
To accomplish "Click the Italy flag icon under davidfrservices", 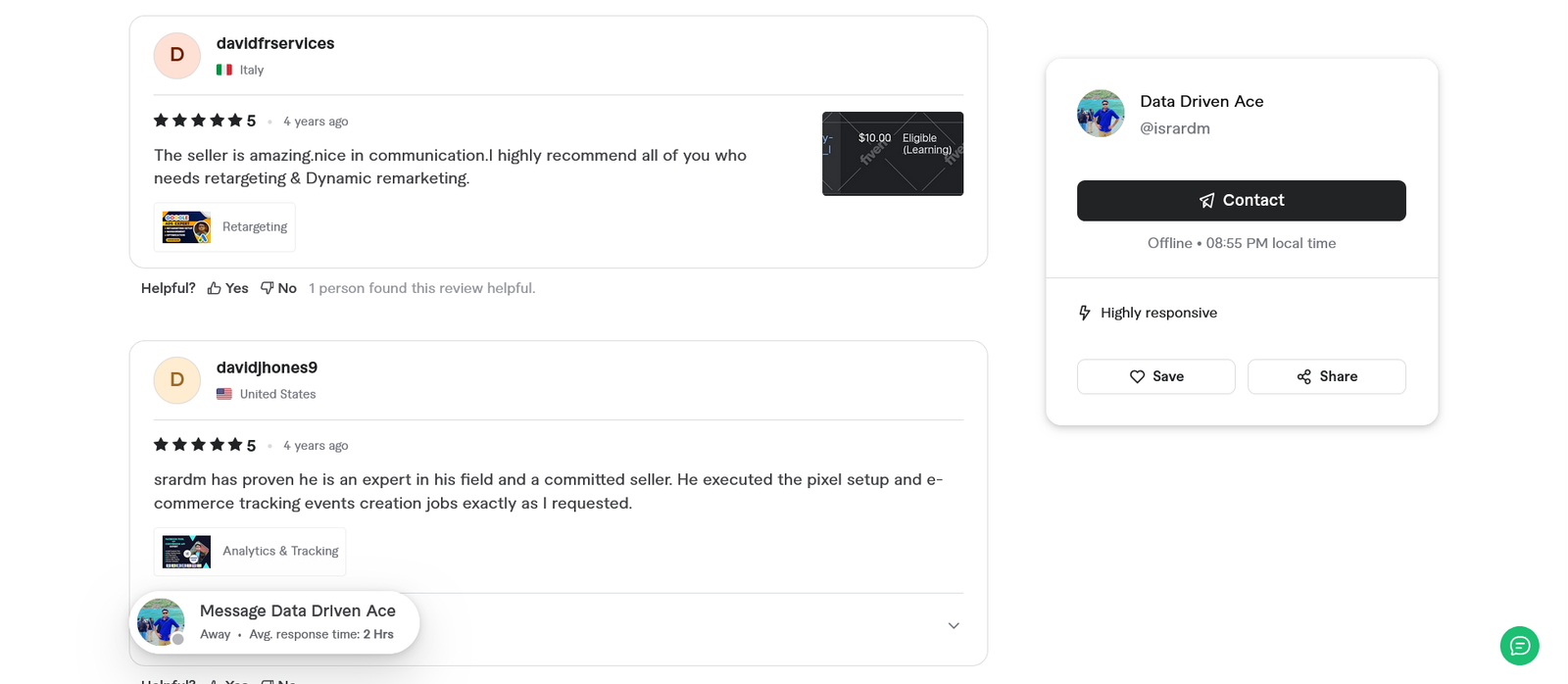I will (222, 70).
